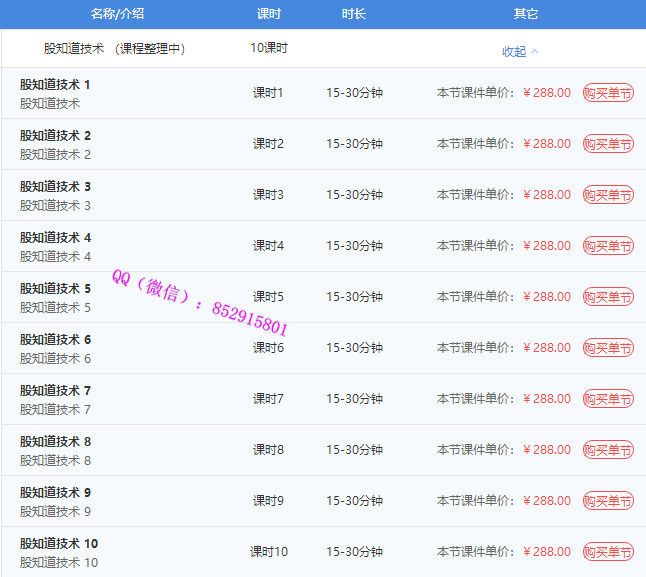Purchase lesson 课时4 via 购买单节
The image size is (646, 577).
[x=608, y=246]
